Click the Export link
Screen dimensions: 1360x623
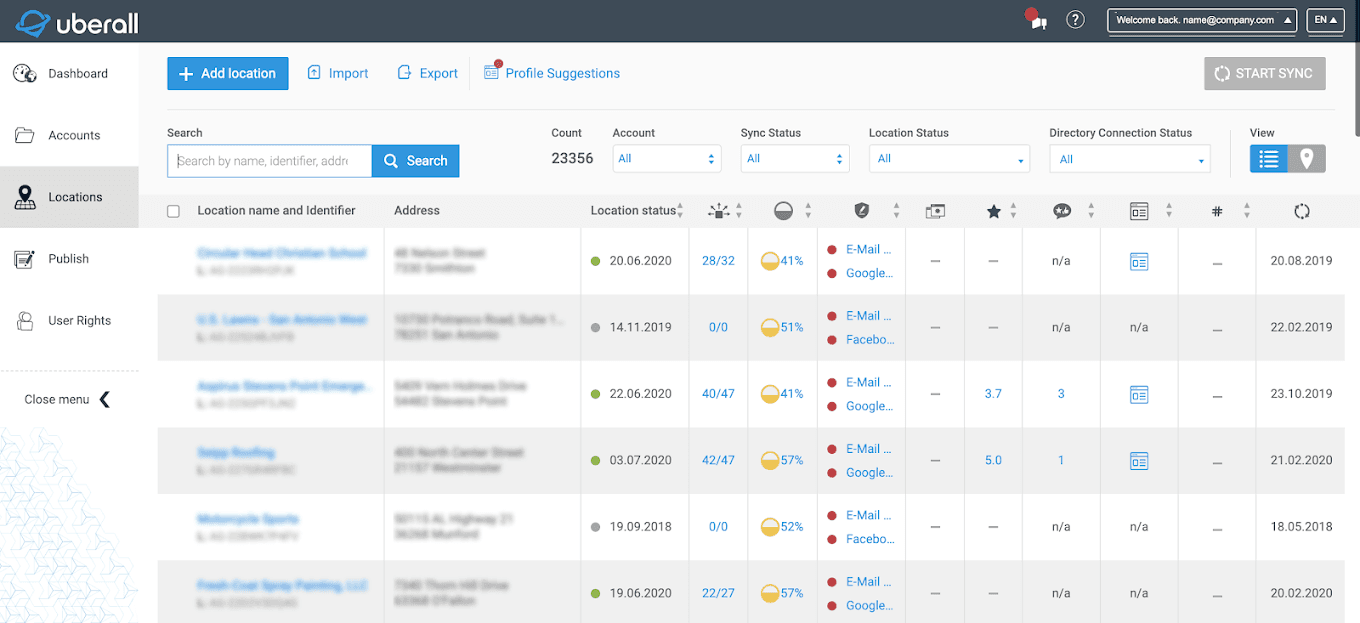[x=428, y=73]
